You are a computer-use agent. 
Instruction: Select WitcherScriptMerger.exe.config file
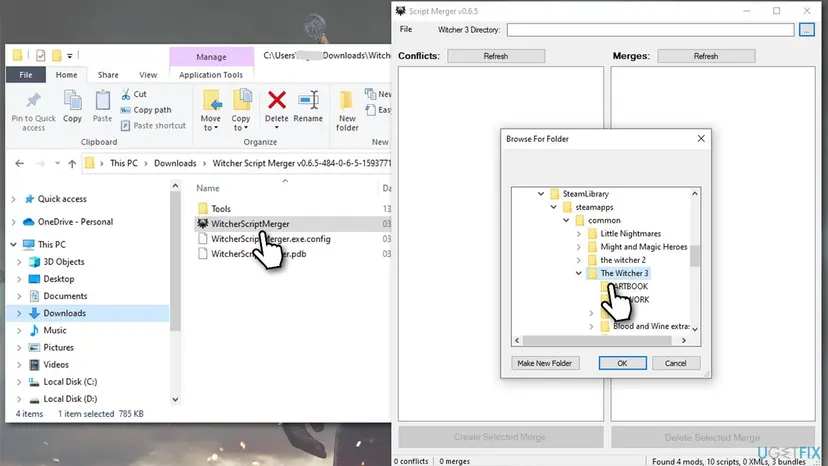270,239
